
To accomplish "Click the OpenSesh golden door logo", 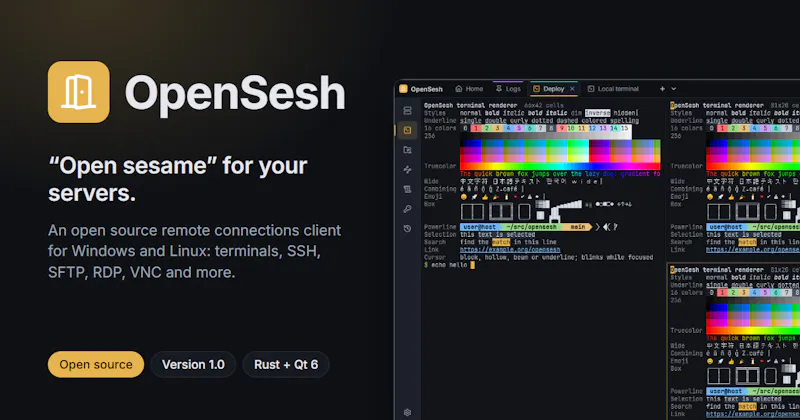I will [x=79, y=92].
